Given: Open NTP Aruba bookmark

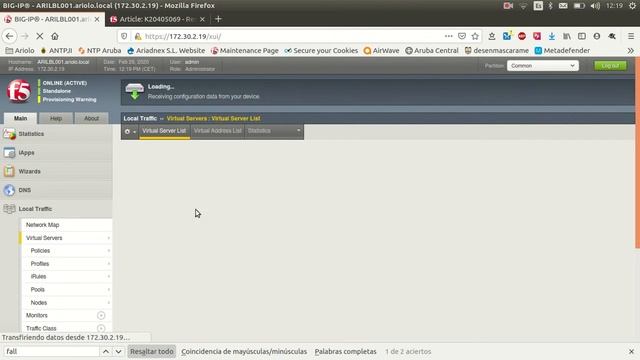Looking at the screenshot, I should tap(100, 51).
